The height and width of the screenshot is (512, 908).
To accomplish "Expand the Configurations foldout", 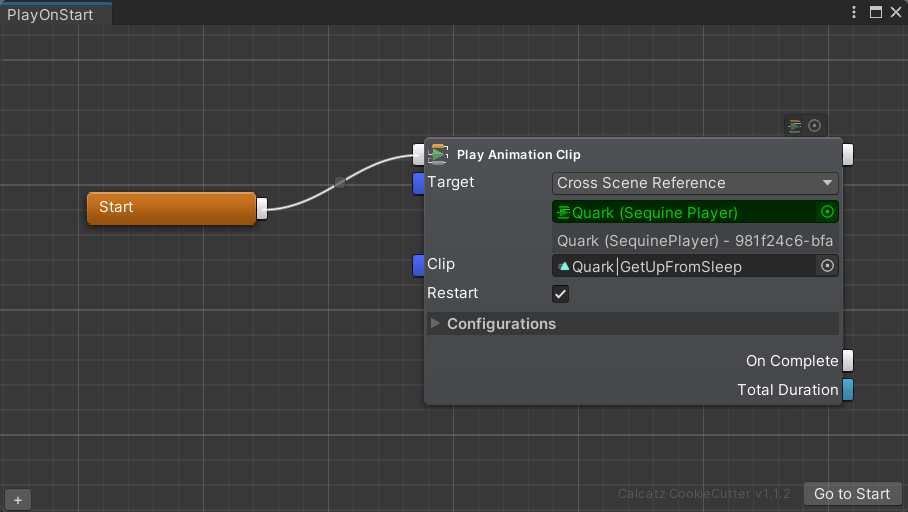I will (435, 324).
